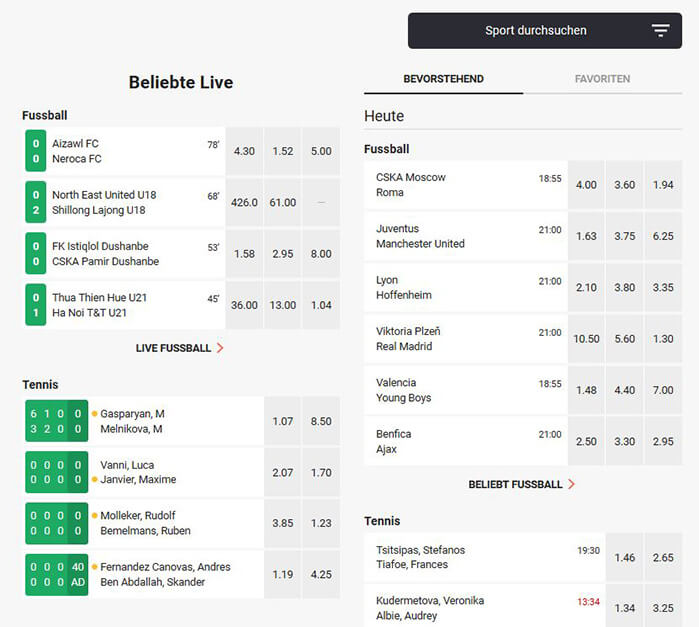Open the Kudermetova vs Albie tennis match

click(485, 606)
